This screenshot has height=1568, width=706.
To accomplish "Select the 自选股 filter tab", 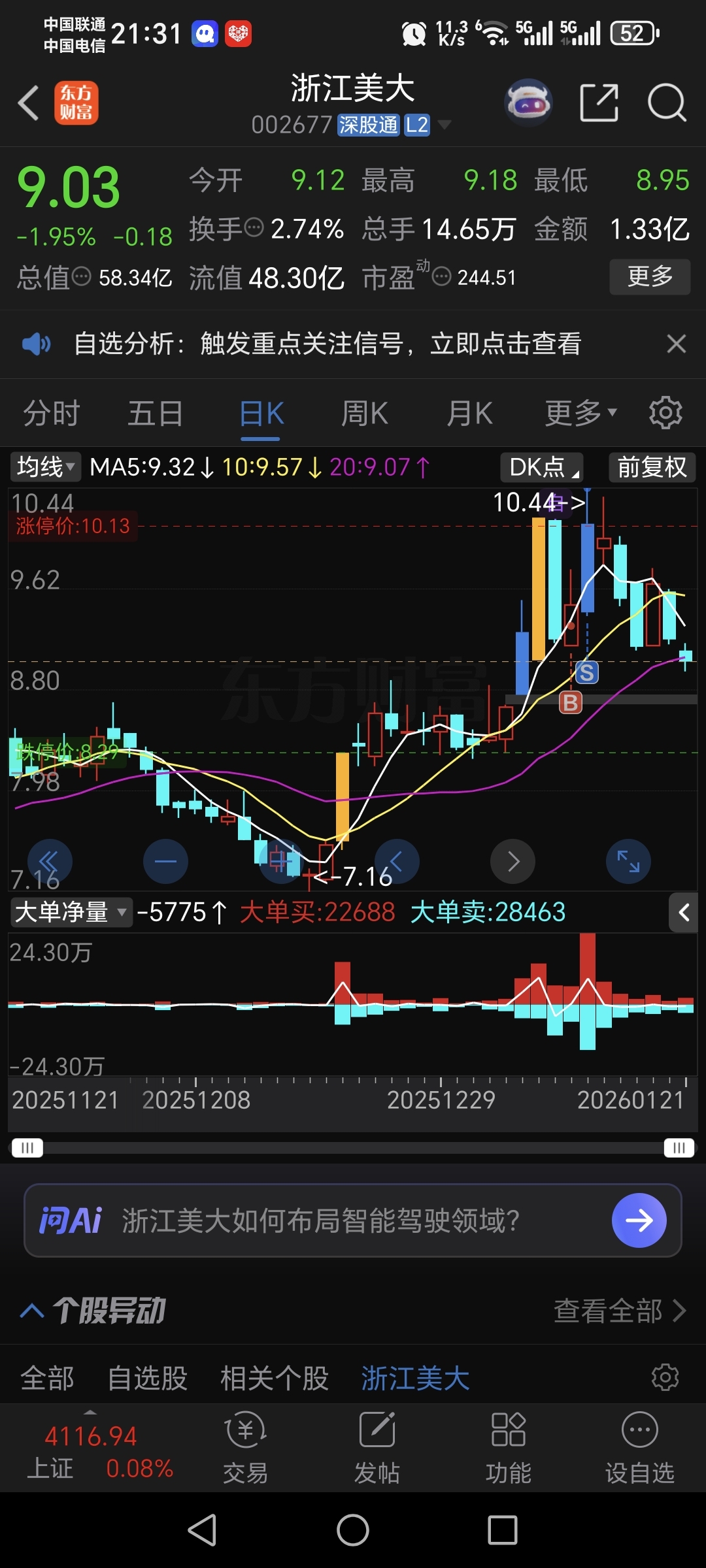I will click(147, 1378).
